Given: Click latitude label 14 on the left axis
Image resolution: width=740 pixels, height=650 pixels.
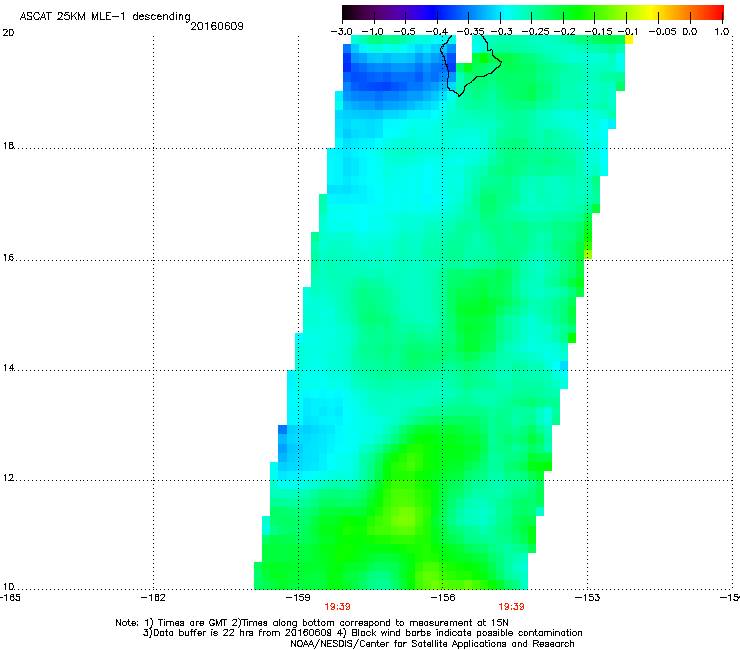Looking at the screenshot, I should point(8,368).
